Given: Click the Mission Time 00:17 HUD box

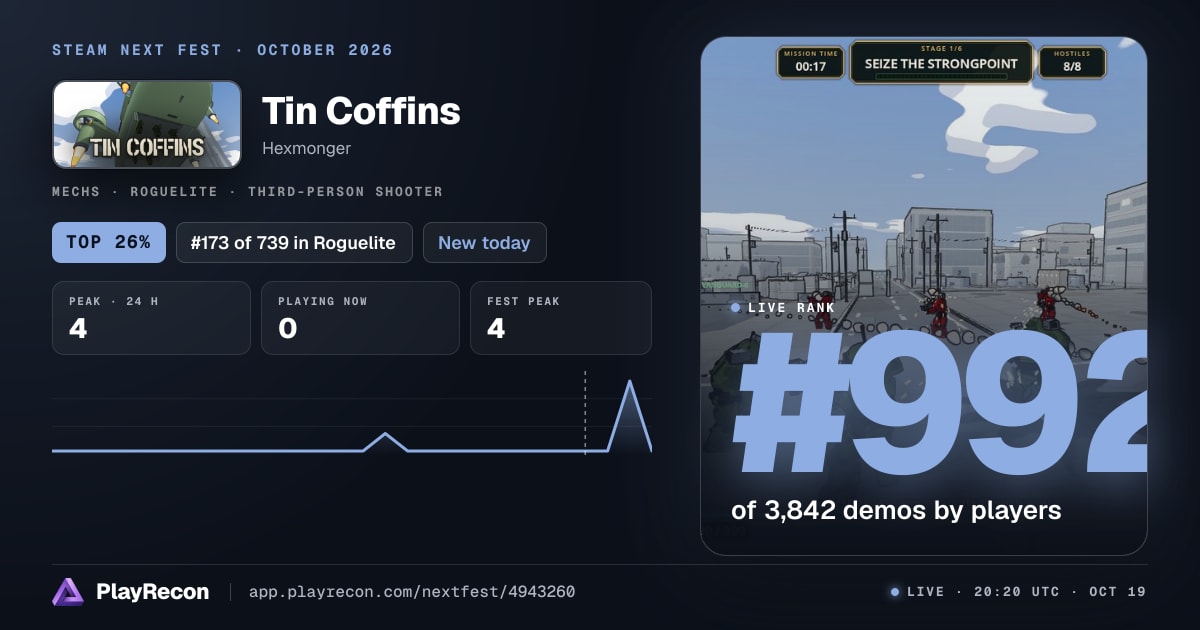Looking at the screenshot, I should coord(811,62).
